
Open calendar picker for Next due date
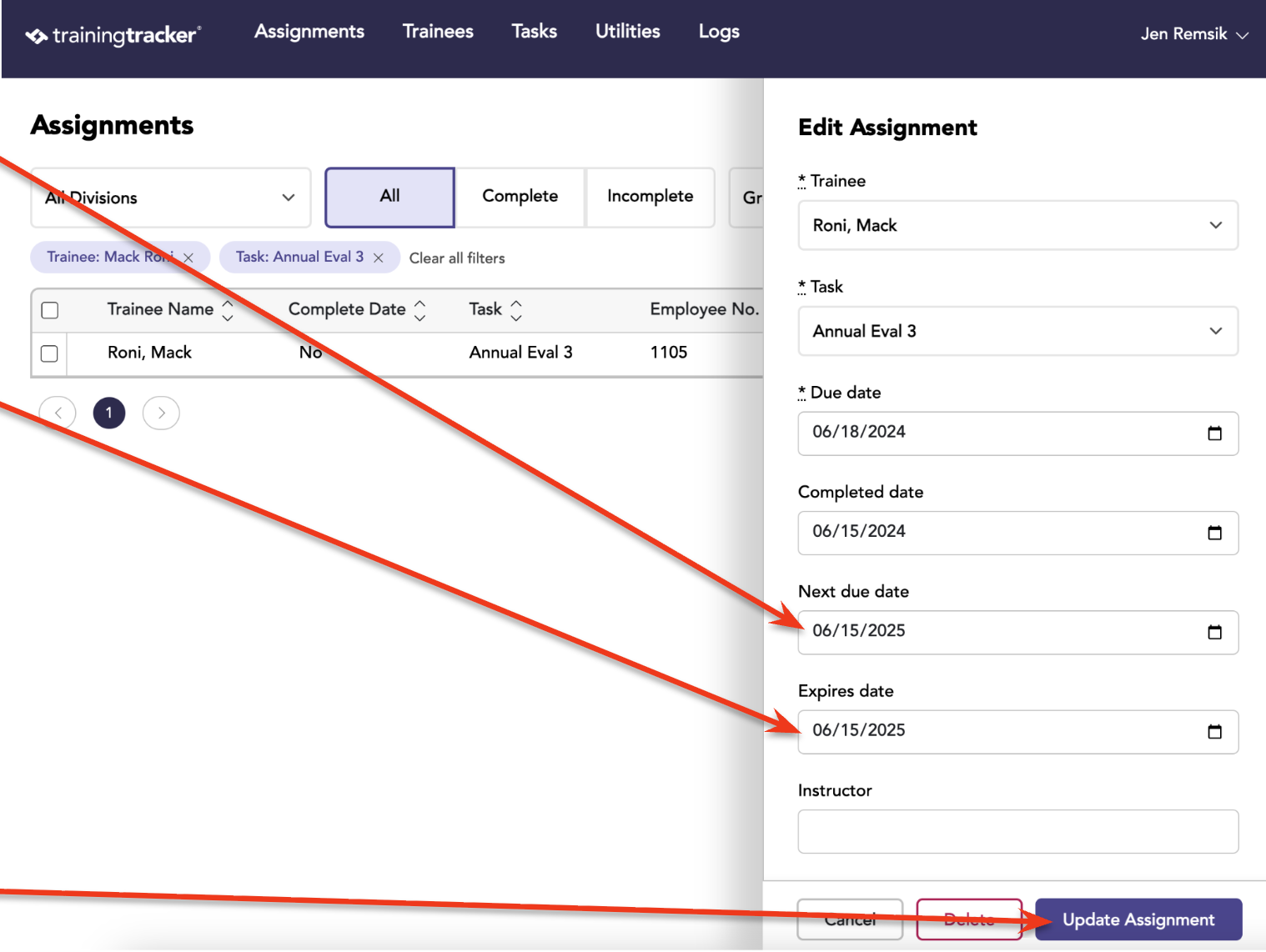[x=1214, y=632]
